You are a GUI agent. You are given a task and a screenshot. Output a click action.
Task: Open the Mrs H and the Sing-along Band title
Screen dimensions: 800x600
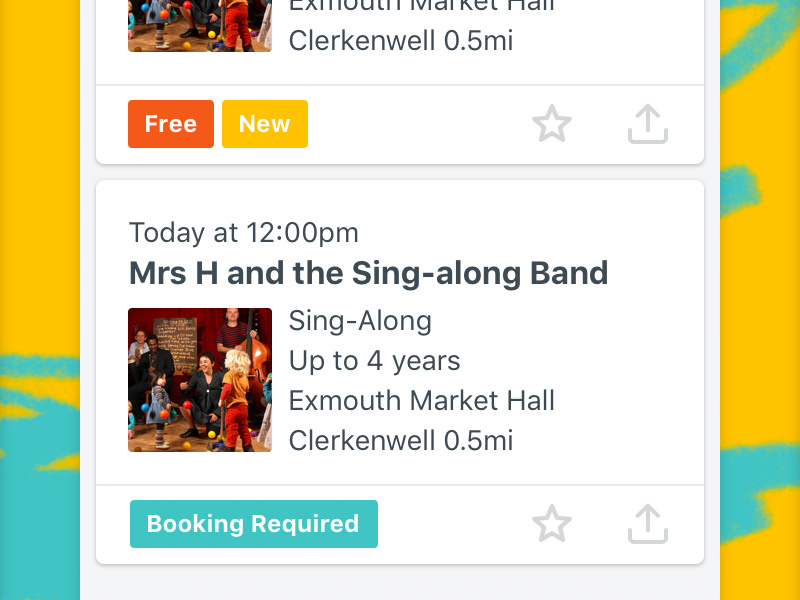tap(368, 273)
